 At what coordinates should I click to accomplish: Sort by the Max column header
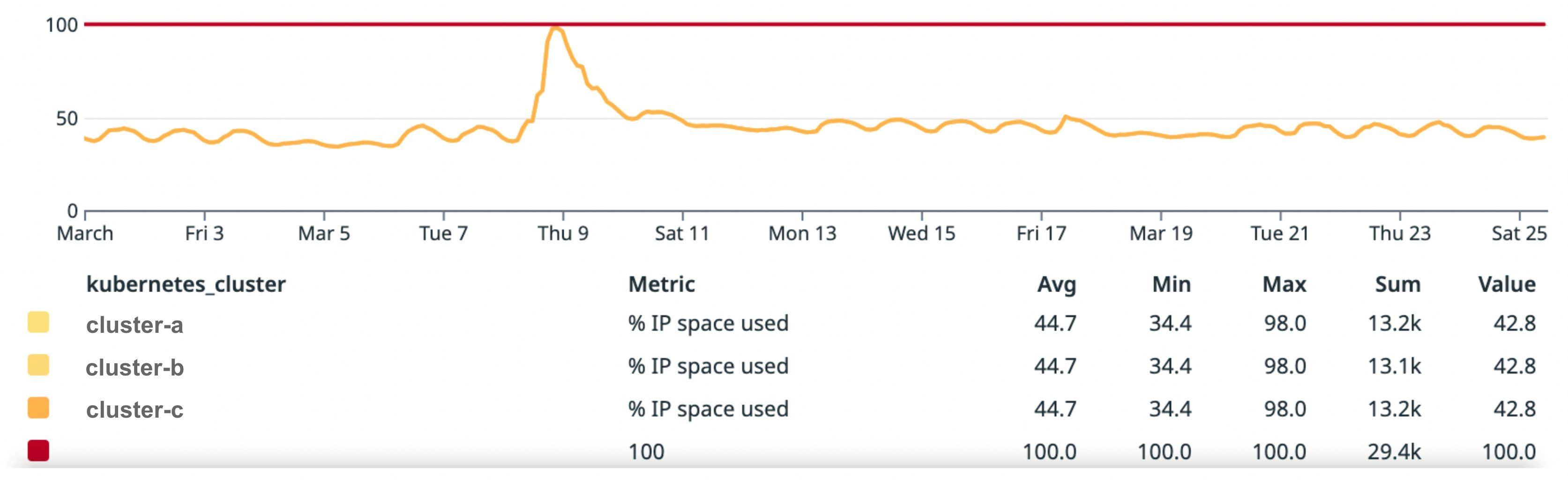click(1284, 285)
